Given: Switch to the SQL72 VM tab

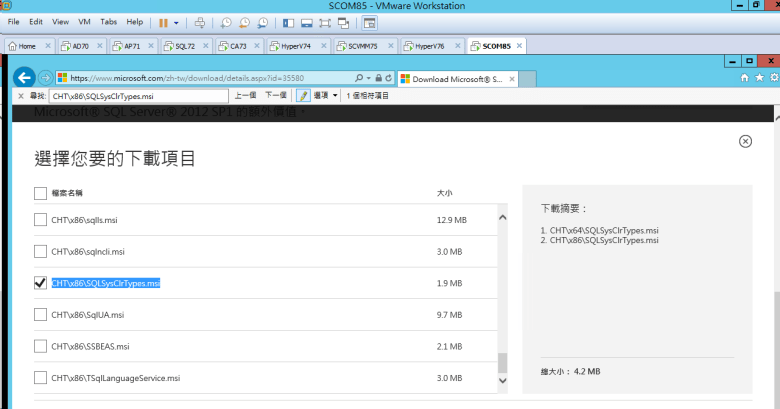Looking at the screenshot, I should point(183,46).
